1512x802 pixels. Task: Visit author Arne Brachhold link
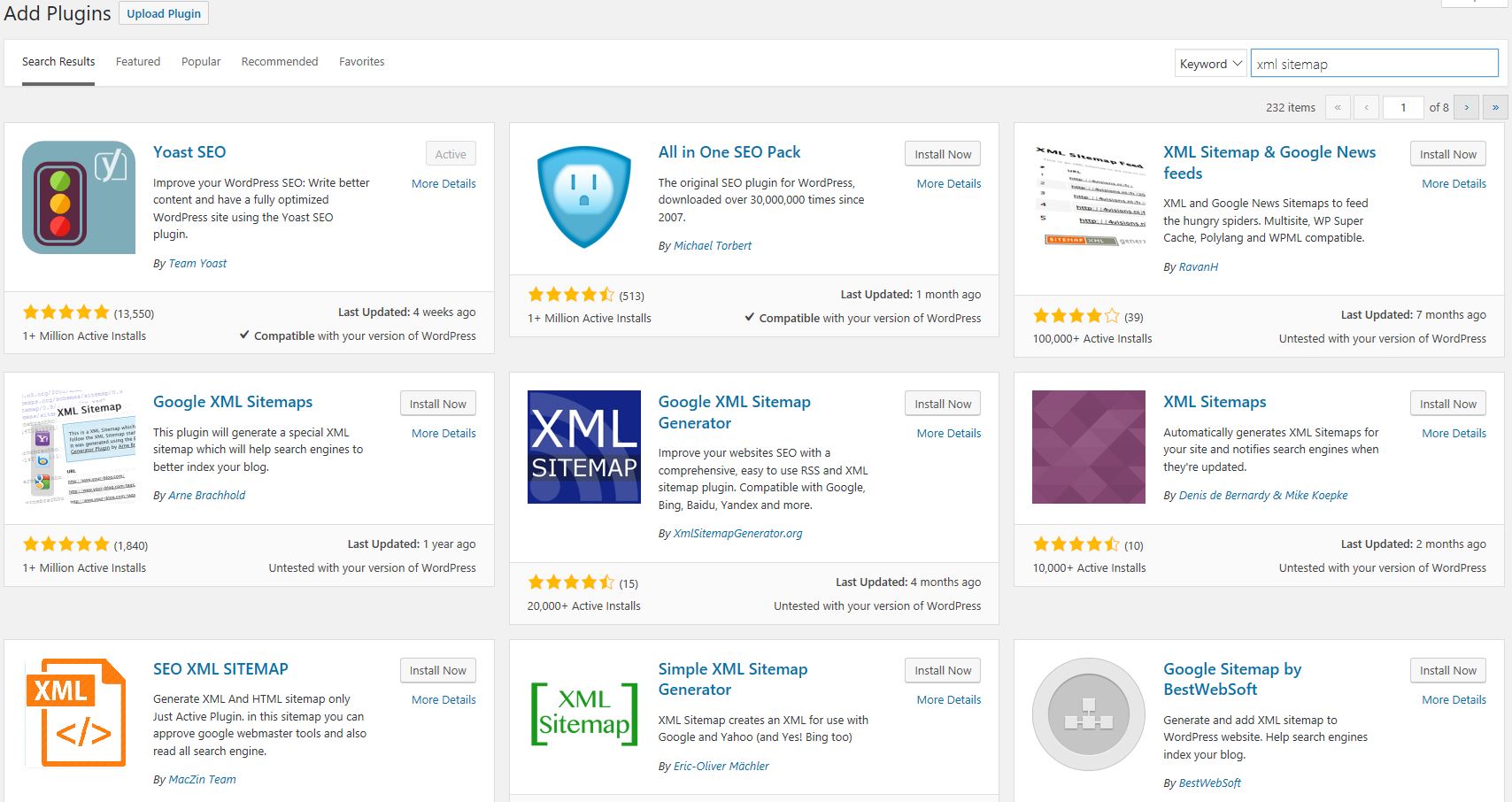207,495
